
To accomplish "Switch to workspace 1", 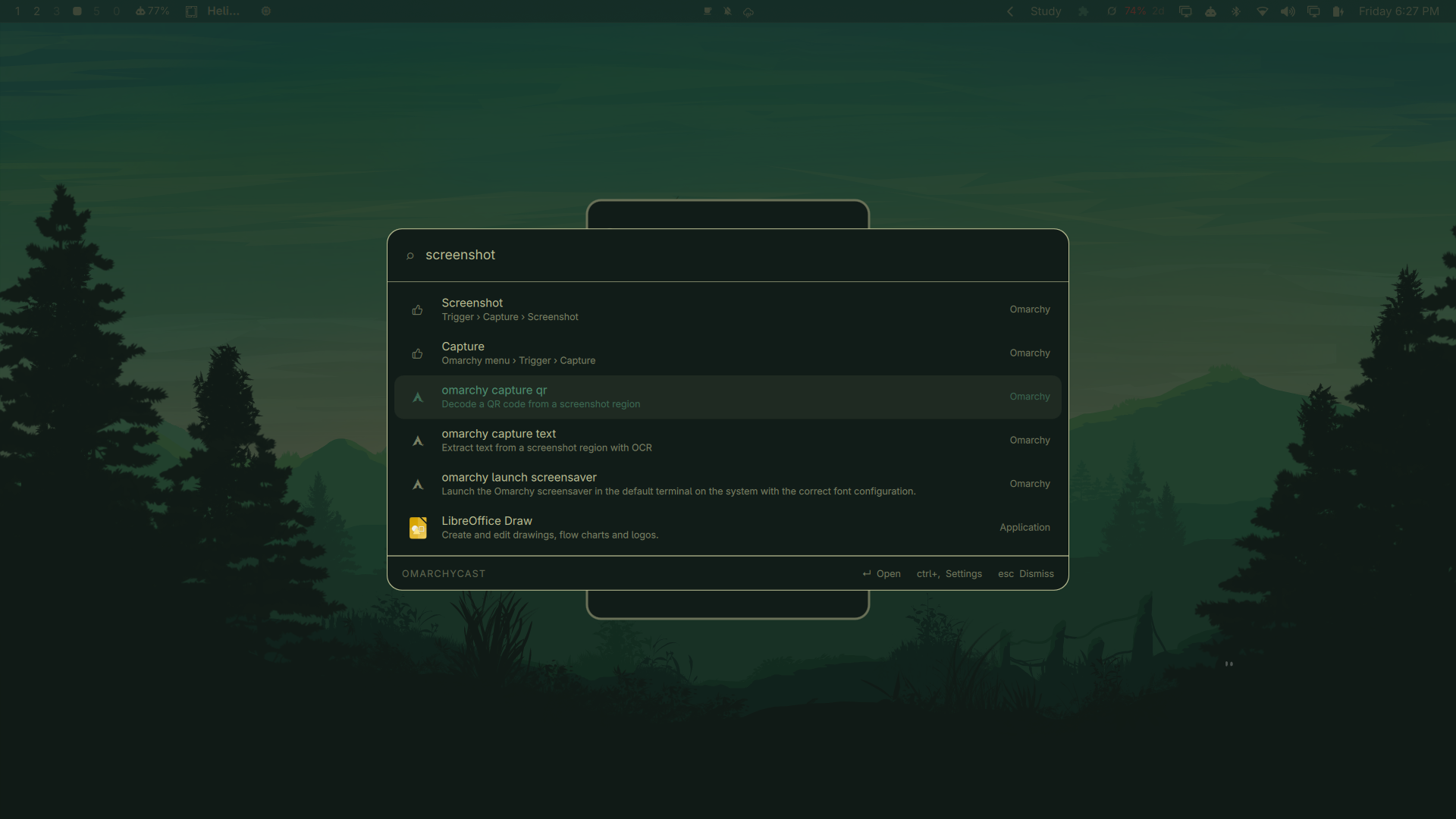I will tap(17, 11).
